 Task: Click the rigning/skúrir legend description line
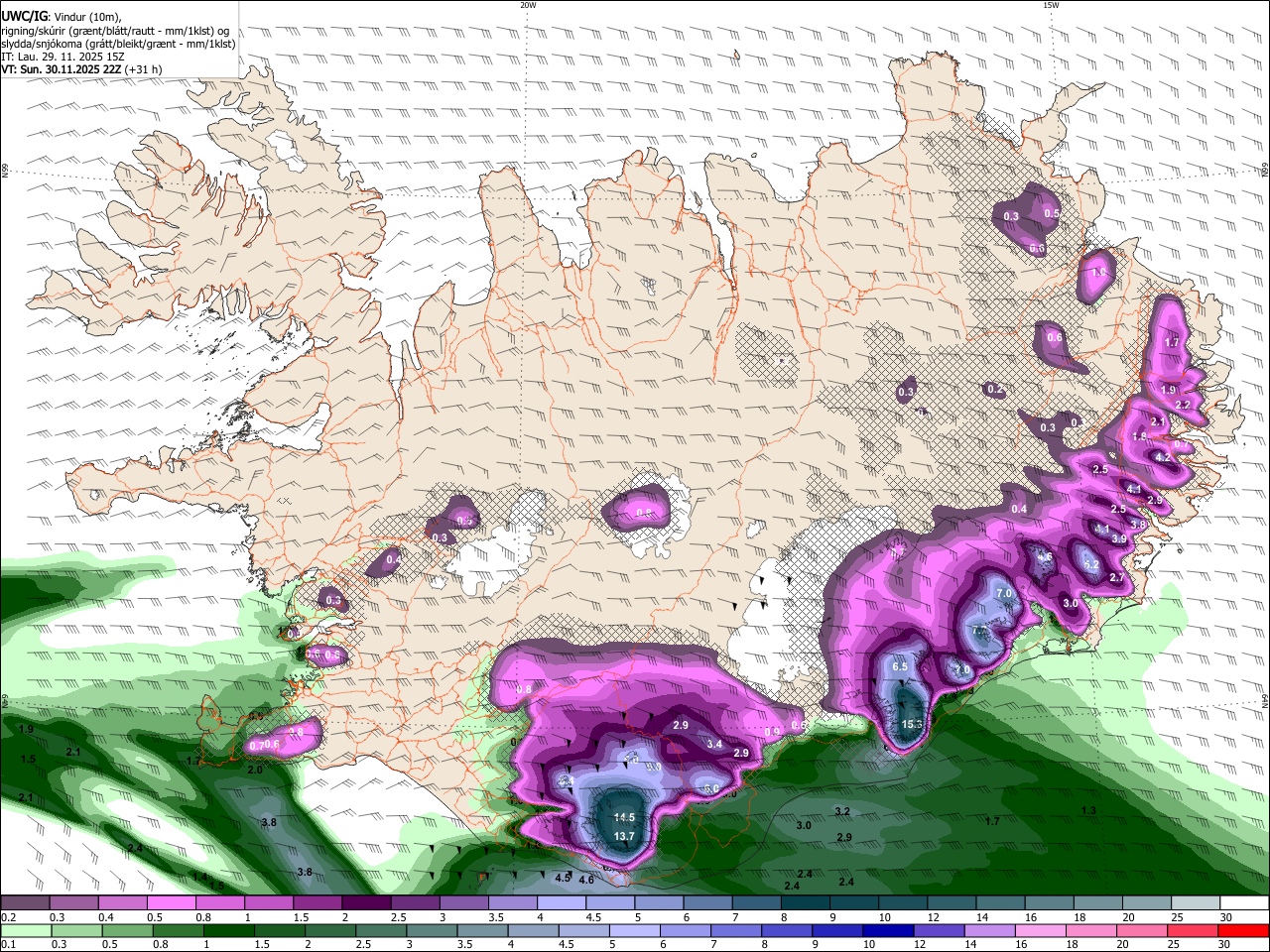[115, 31]
